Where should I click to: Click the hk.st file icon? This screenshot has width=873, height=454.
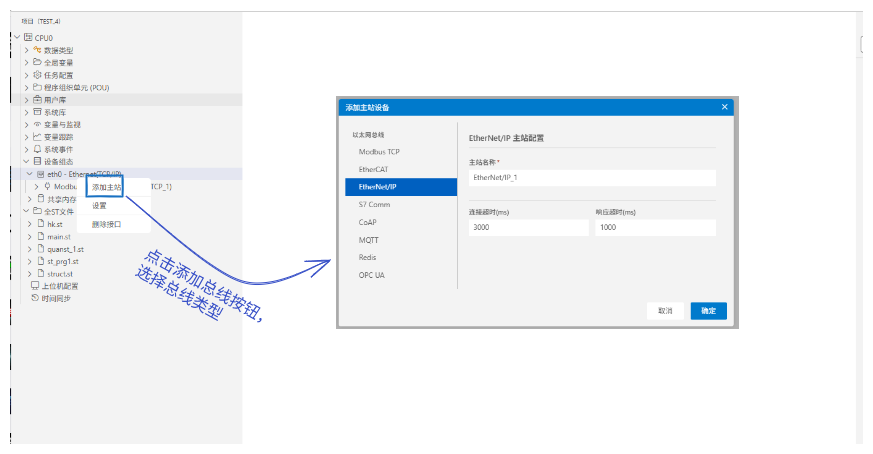click(40, 223)
